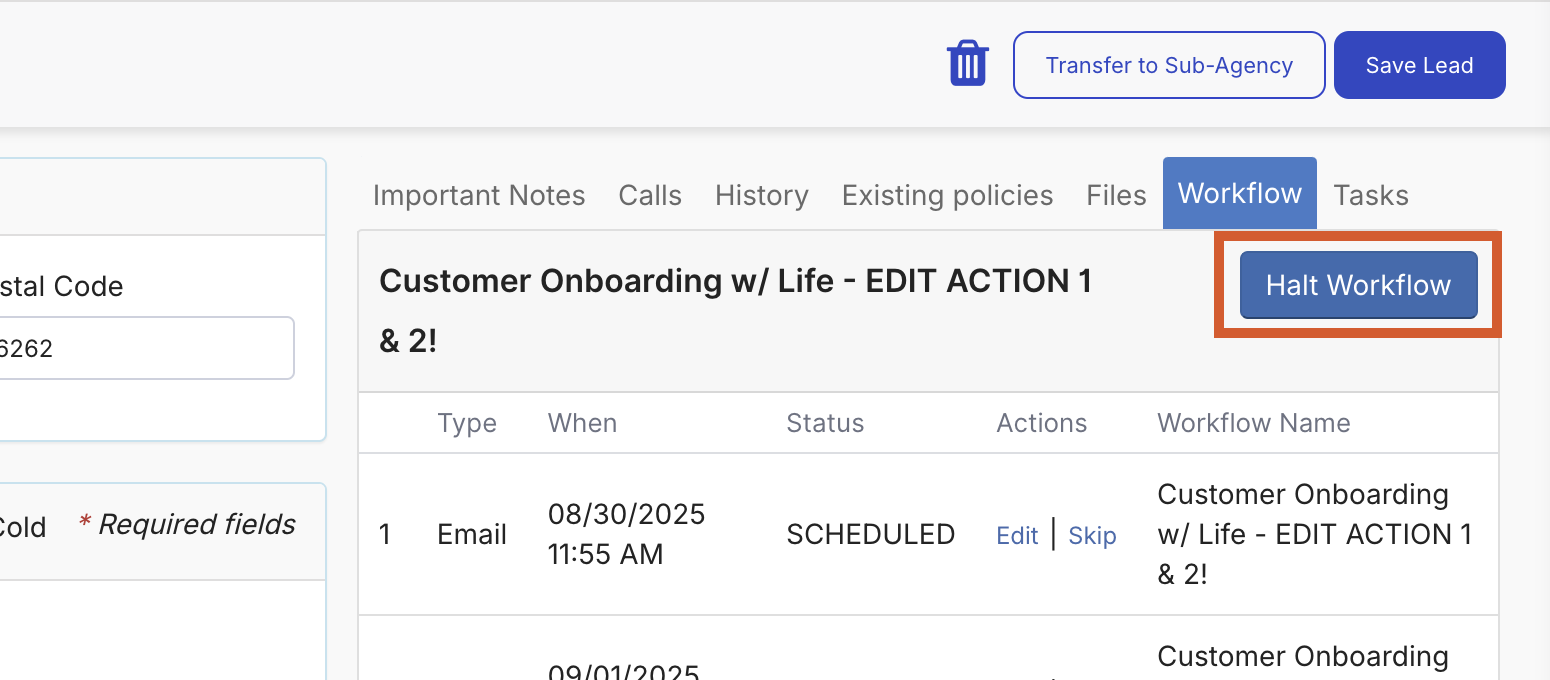
Task: Click the SCHEDULED status label
Action: click(870, 533)
